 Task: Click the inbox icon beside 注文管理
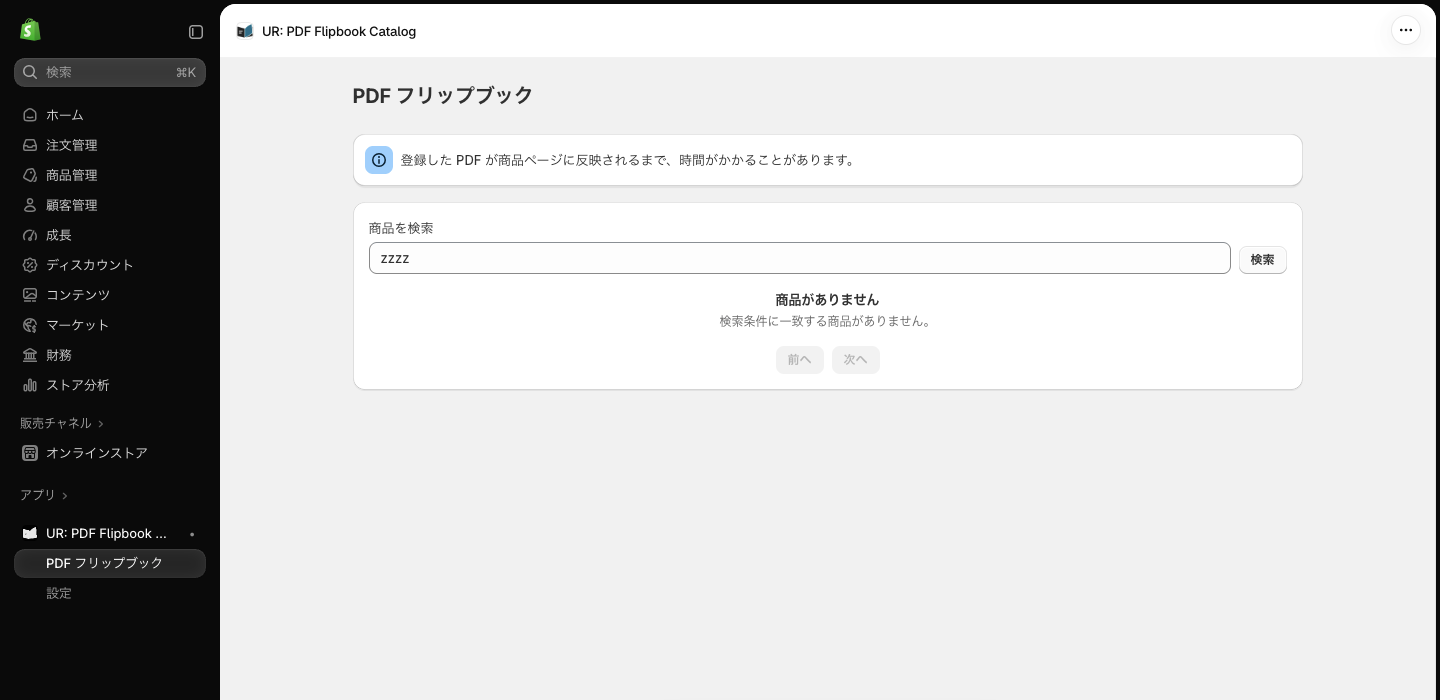coord(30,145)
